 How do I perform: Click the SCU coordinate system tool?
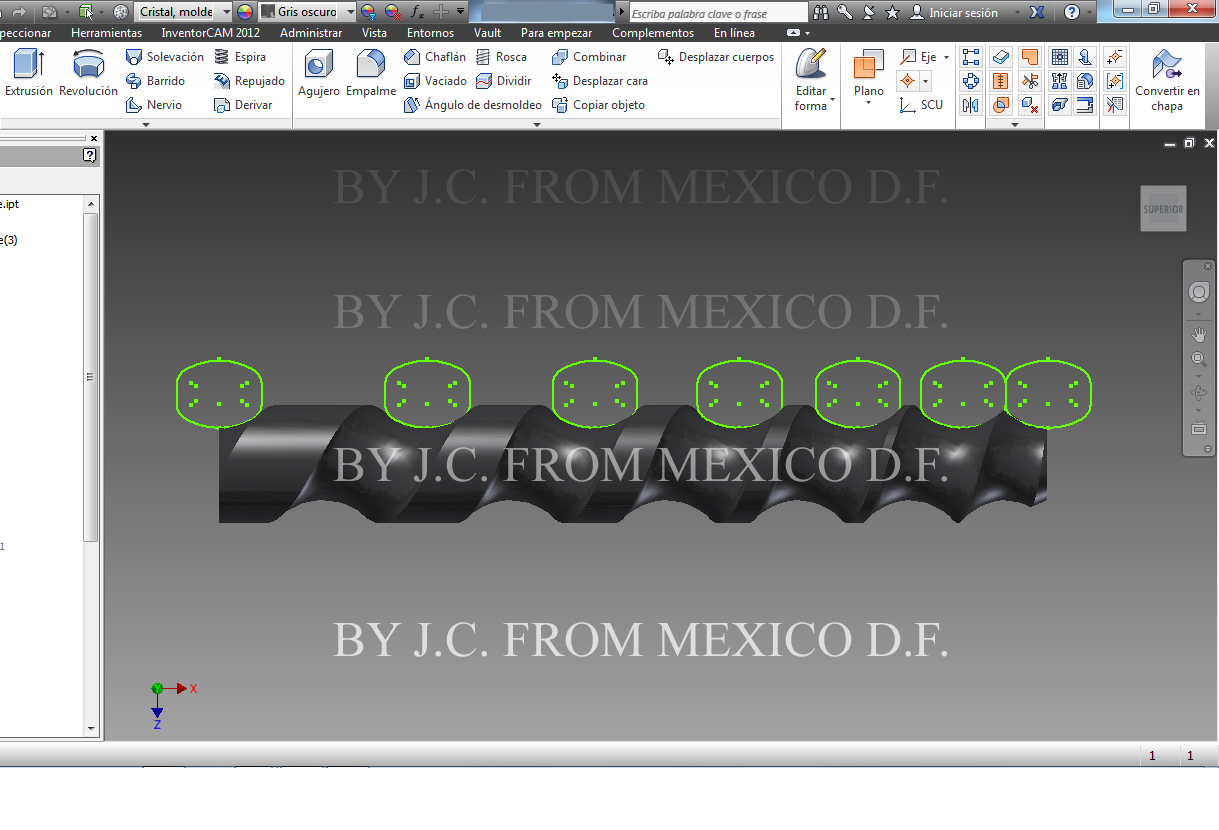[x=921, y=105]
